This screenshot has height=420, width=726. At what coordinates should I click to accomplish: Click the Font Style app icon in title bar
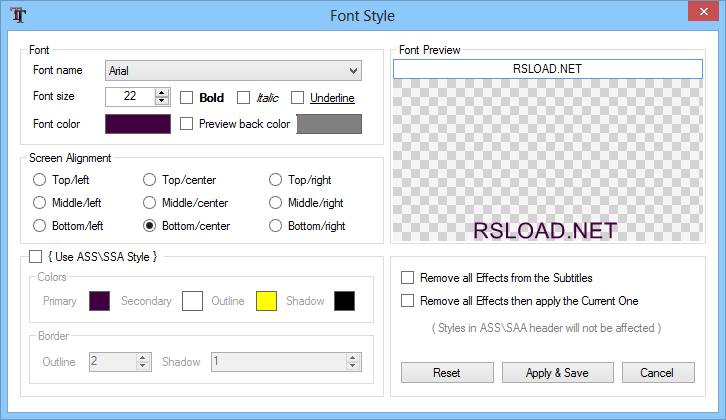coord(19,15)
